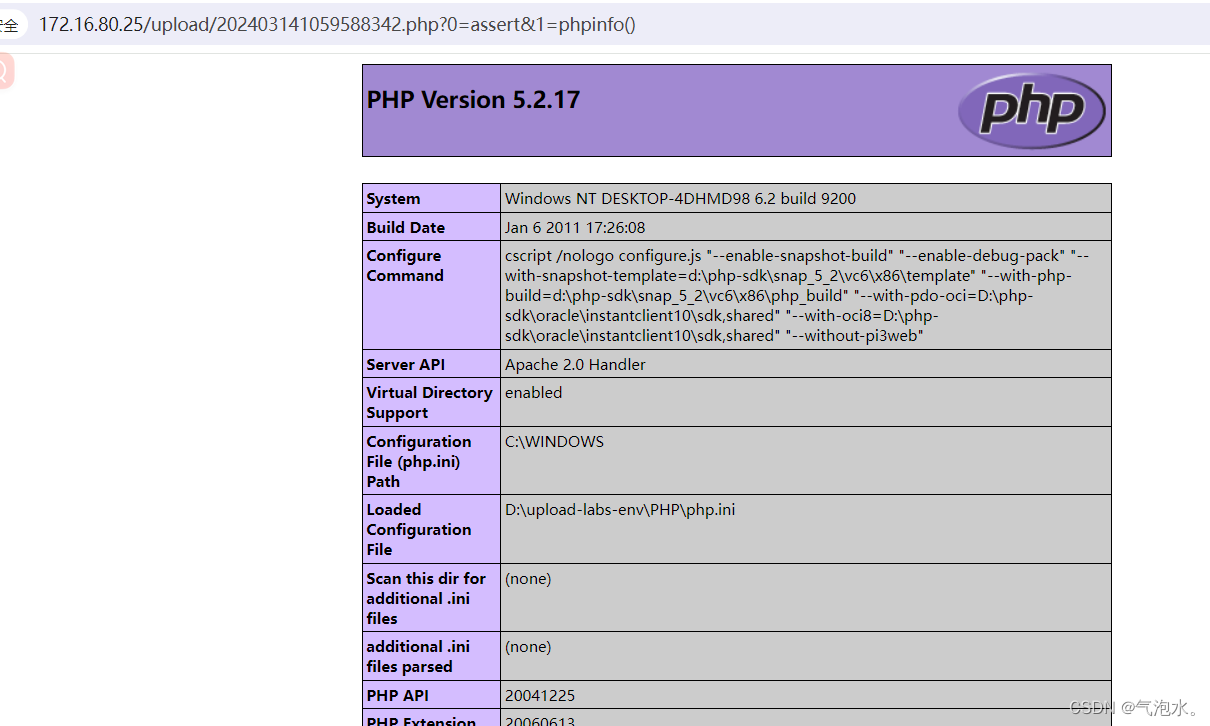Select the (none) value for Scan this dir
This screenshot has height=726, width=1210.
528,578
